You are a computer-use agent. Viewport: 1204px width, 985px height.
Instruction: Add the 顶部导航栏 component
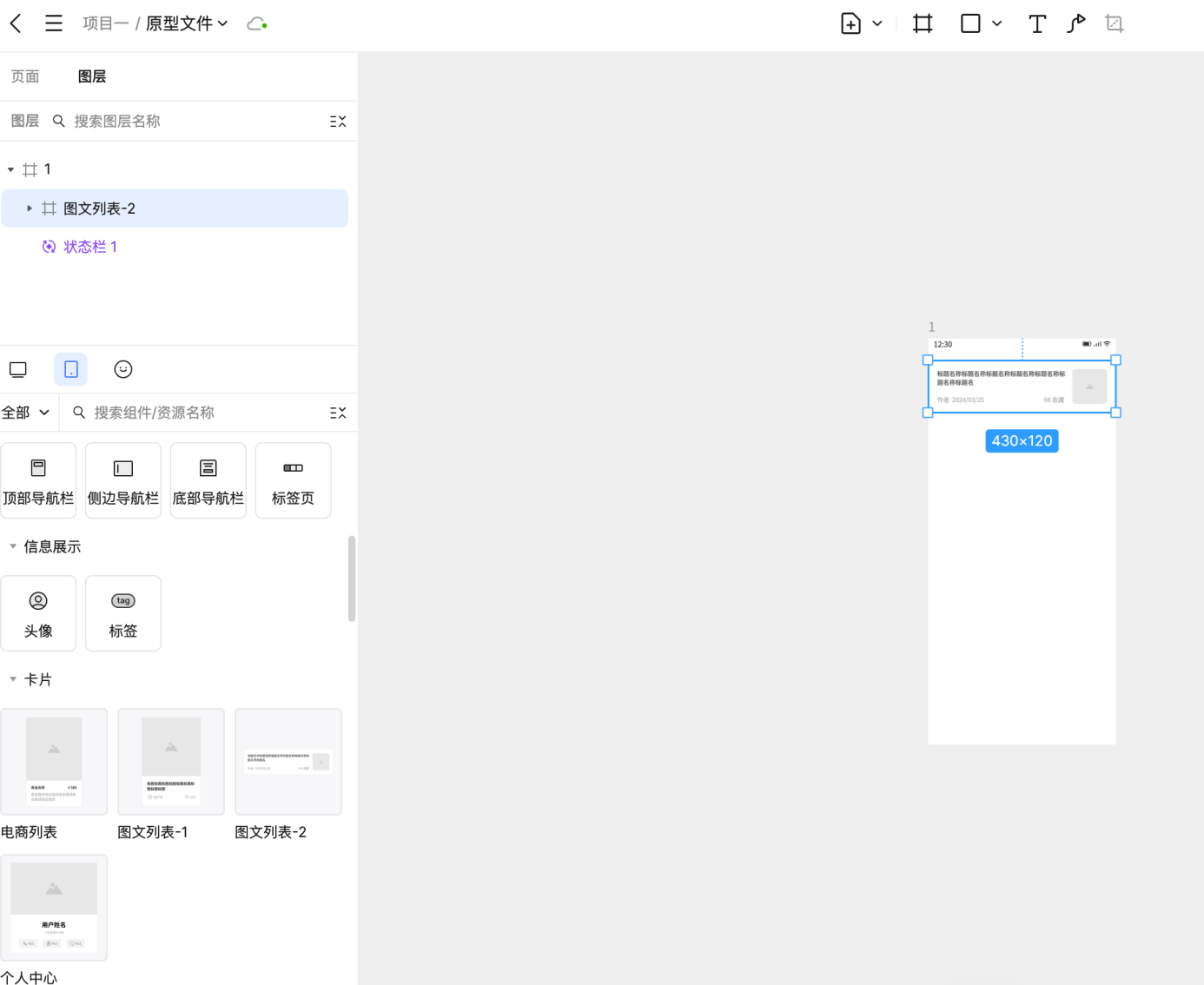point(38,480)
